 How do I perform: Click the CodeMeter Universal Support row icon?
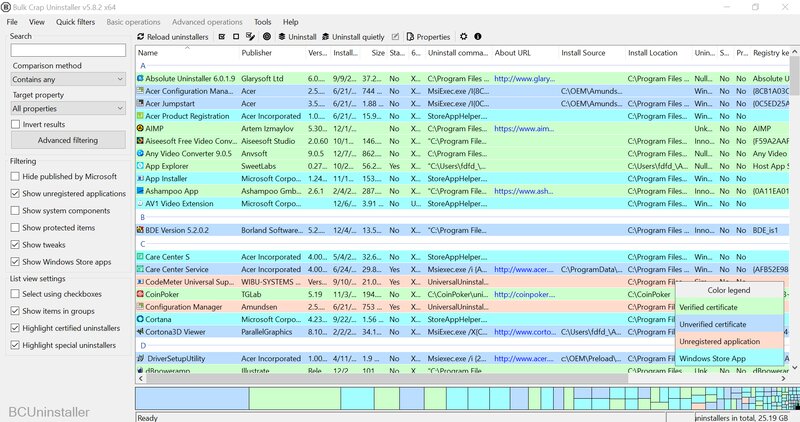pos(140,282)
